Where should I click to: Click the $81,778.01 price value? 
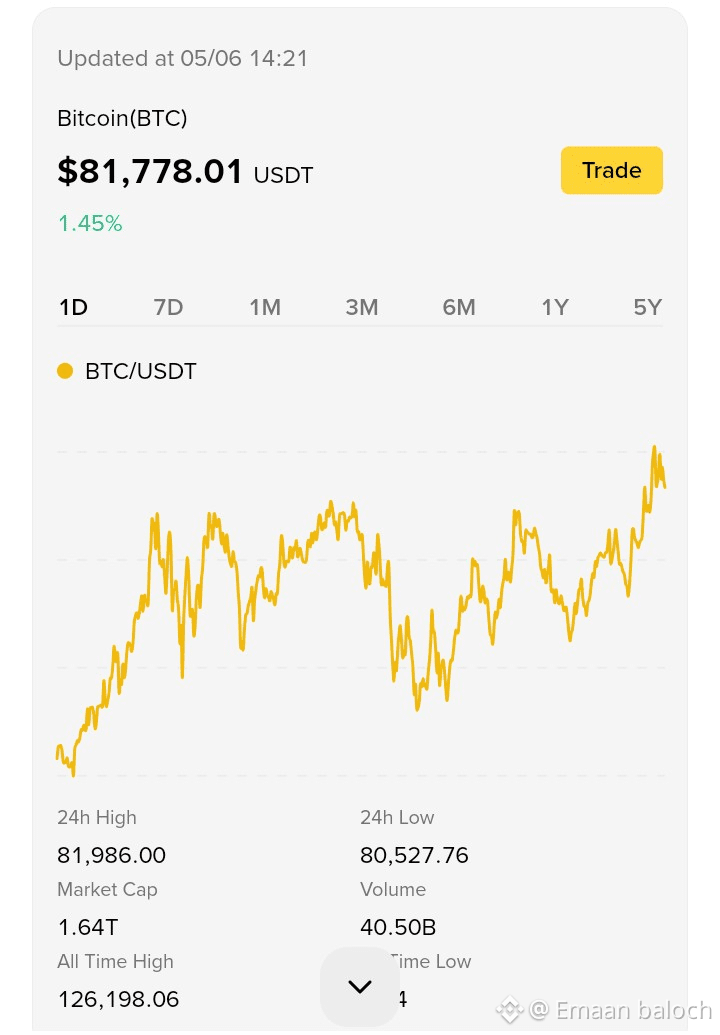point(150,171)
